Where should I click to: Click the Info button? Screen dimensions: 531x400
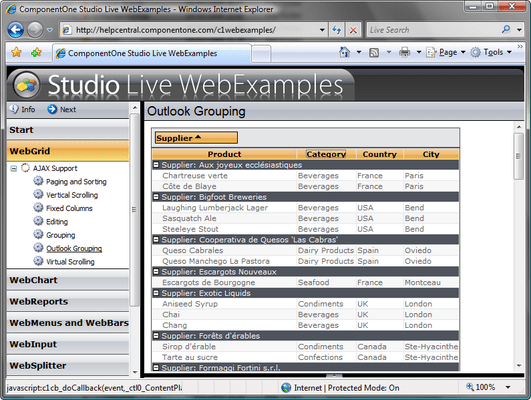click(x=22, y=109)
